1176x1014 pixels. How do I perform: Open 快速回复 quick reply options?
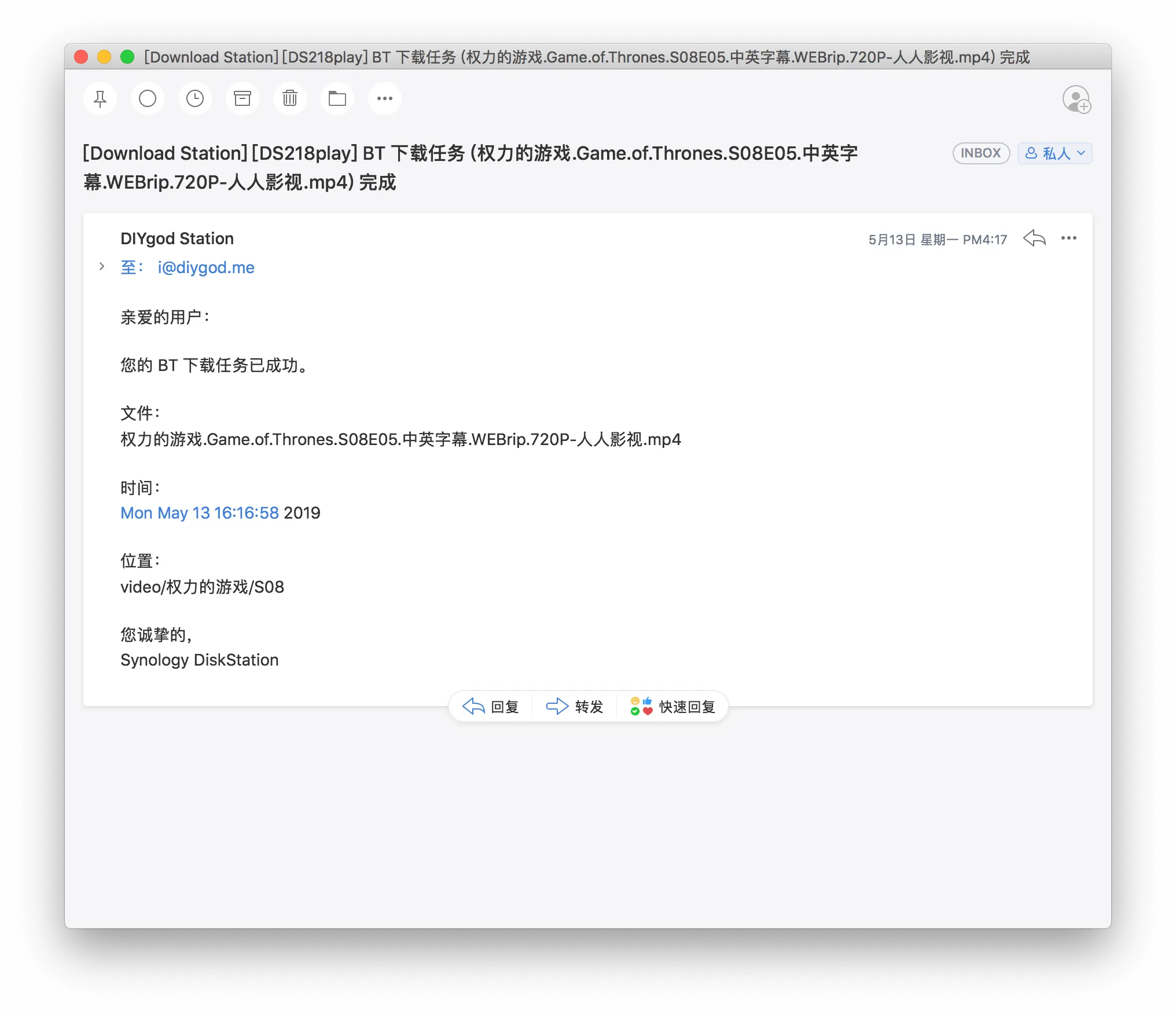[672, 707]
